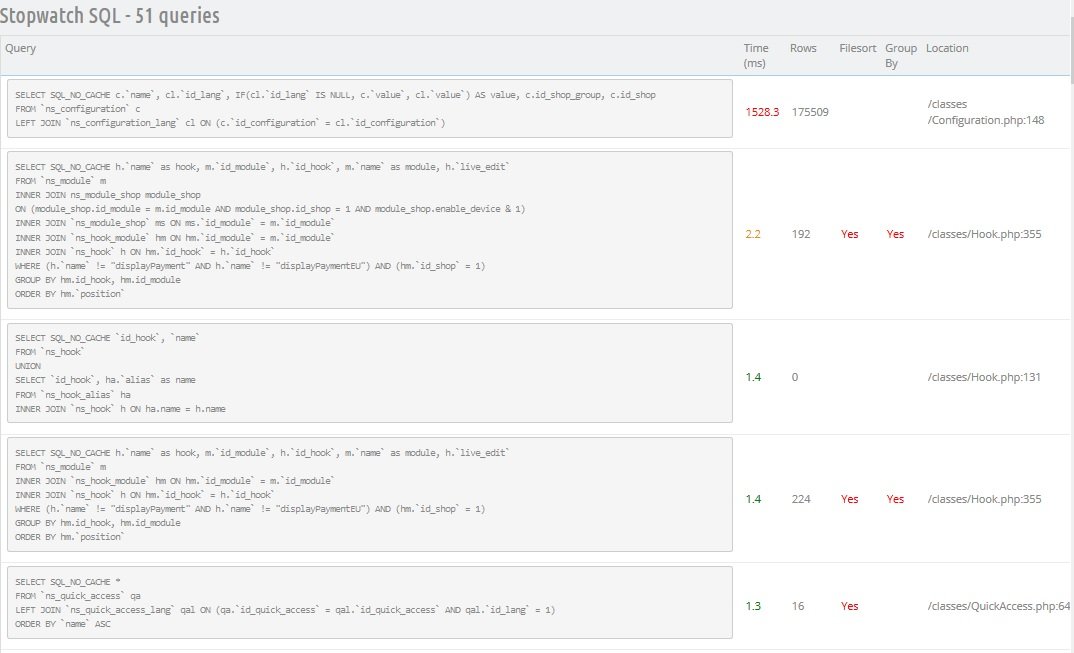Click the Stopwatch SQL - 51 queries heading

[x=110, y=16]
